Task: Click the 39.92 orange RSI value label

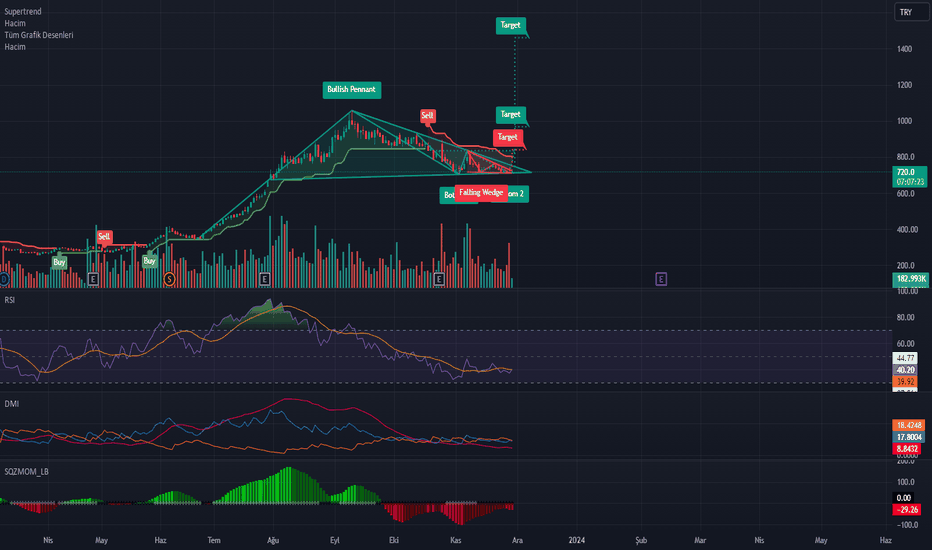Action: coord(905,382)
